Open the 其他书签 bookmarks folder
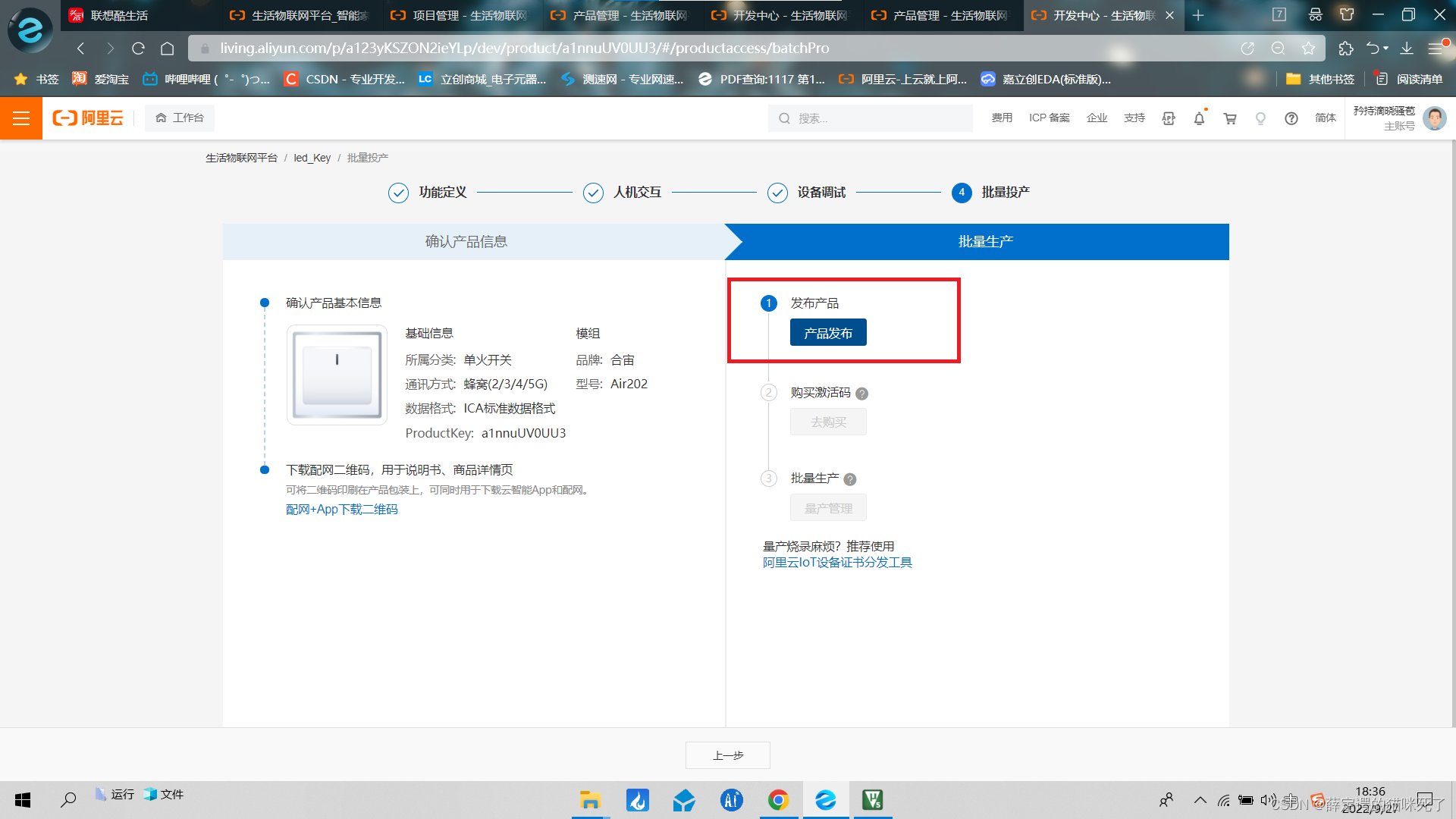 (x=1321, y=79)
